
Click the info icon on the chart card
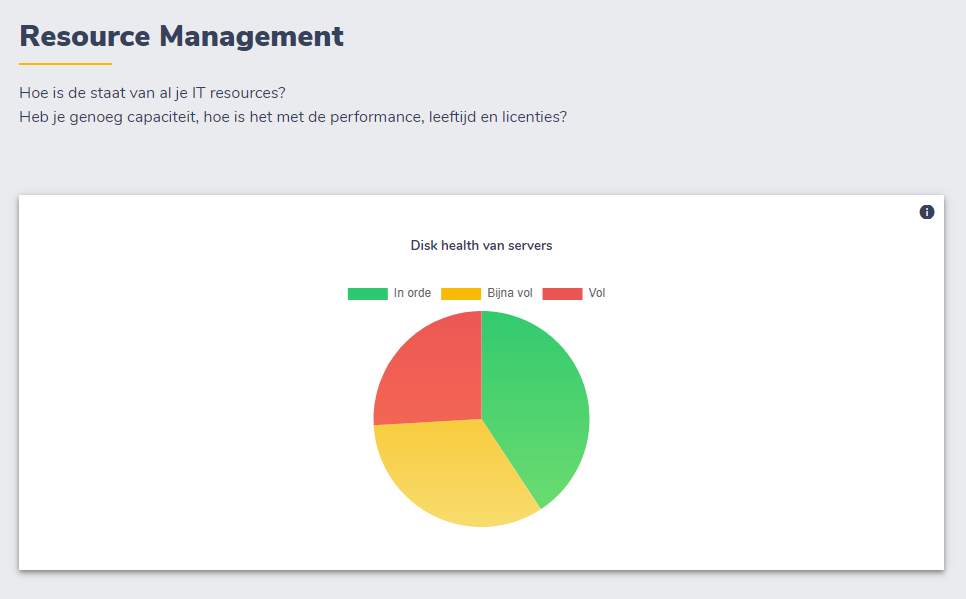click(927, 212)
